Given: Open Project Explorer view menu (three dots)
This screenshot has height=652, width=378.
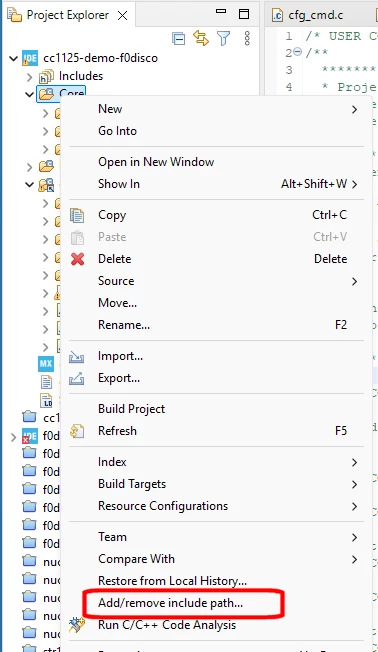Looking at the screenshot, I should [x=247, y=38].
